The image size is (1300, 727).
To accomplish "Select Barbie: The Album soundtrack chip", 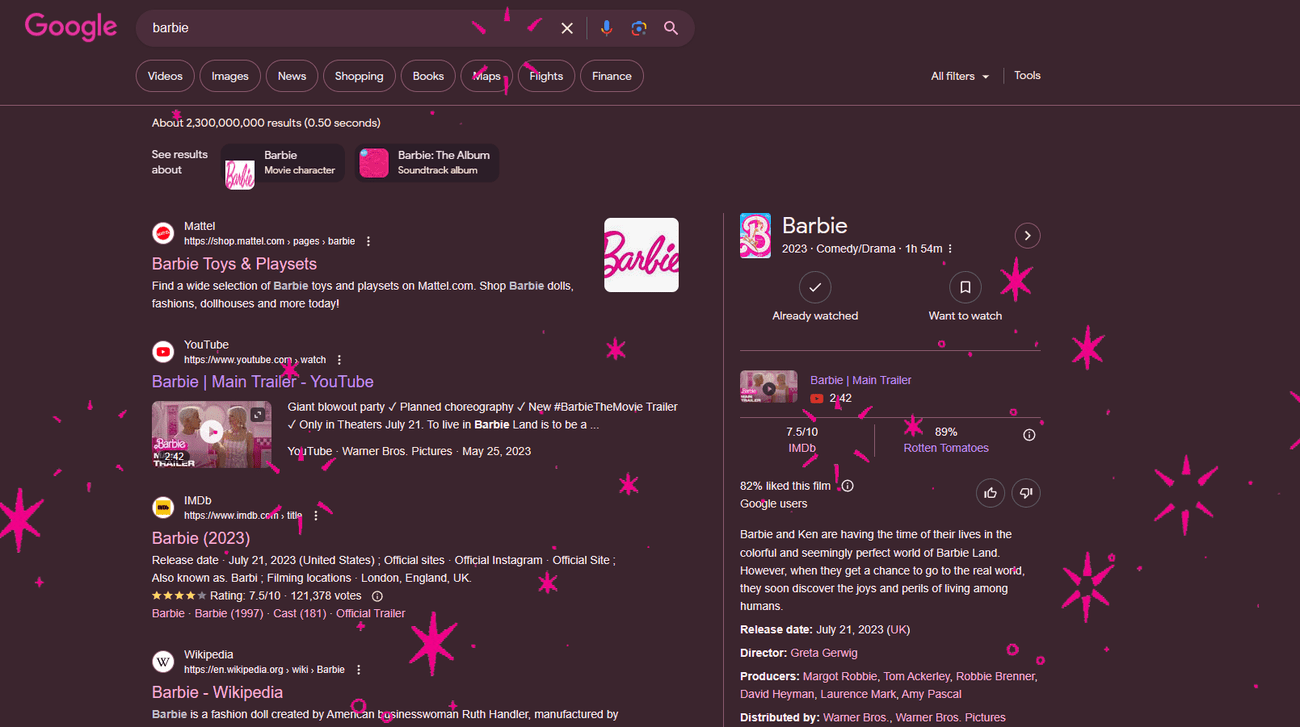I will point(428,163).
